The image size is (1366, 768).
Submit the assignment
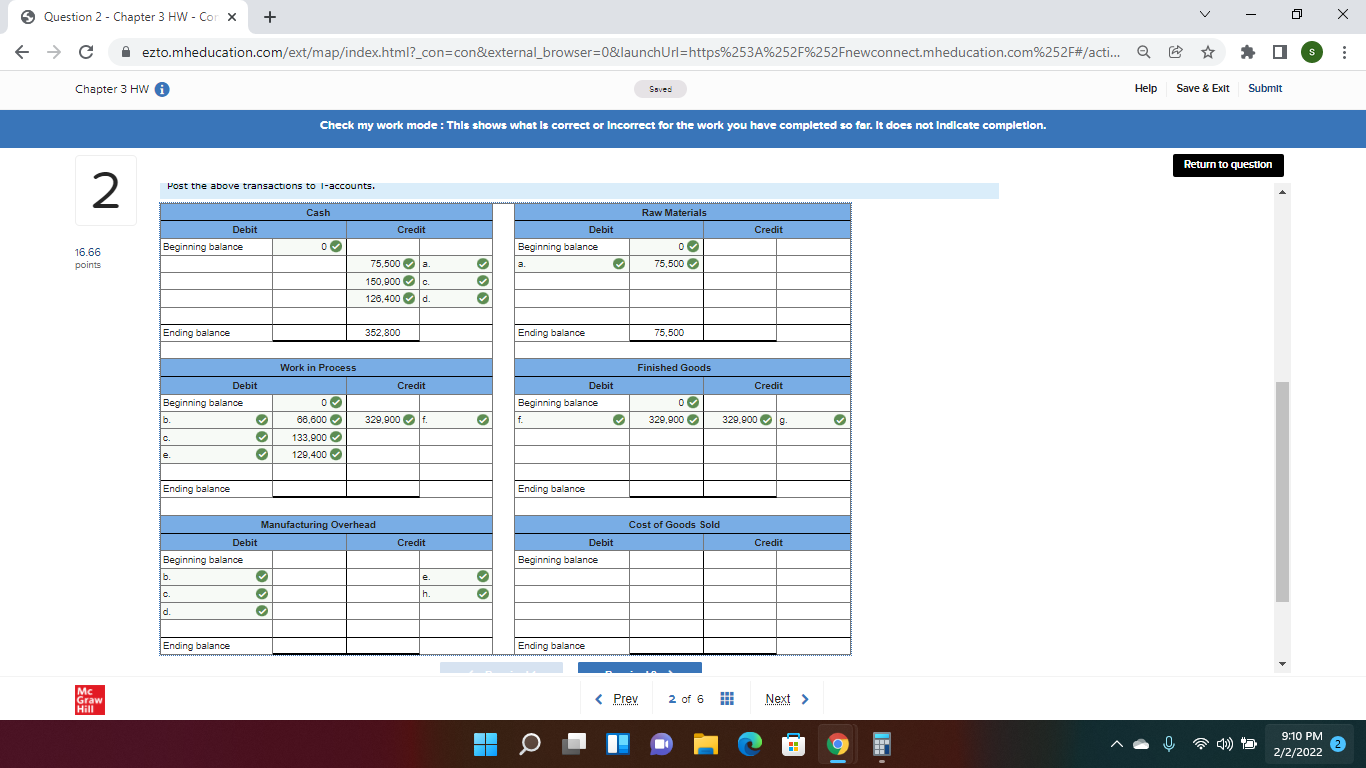(x=1265, y=88)
